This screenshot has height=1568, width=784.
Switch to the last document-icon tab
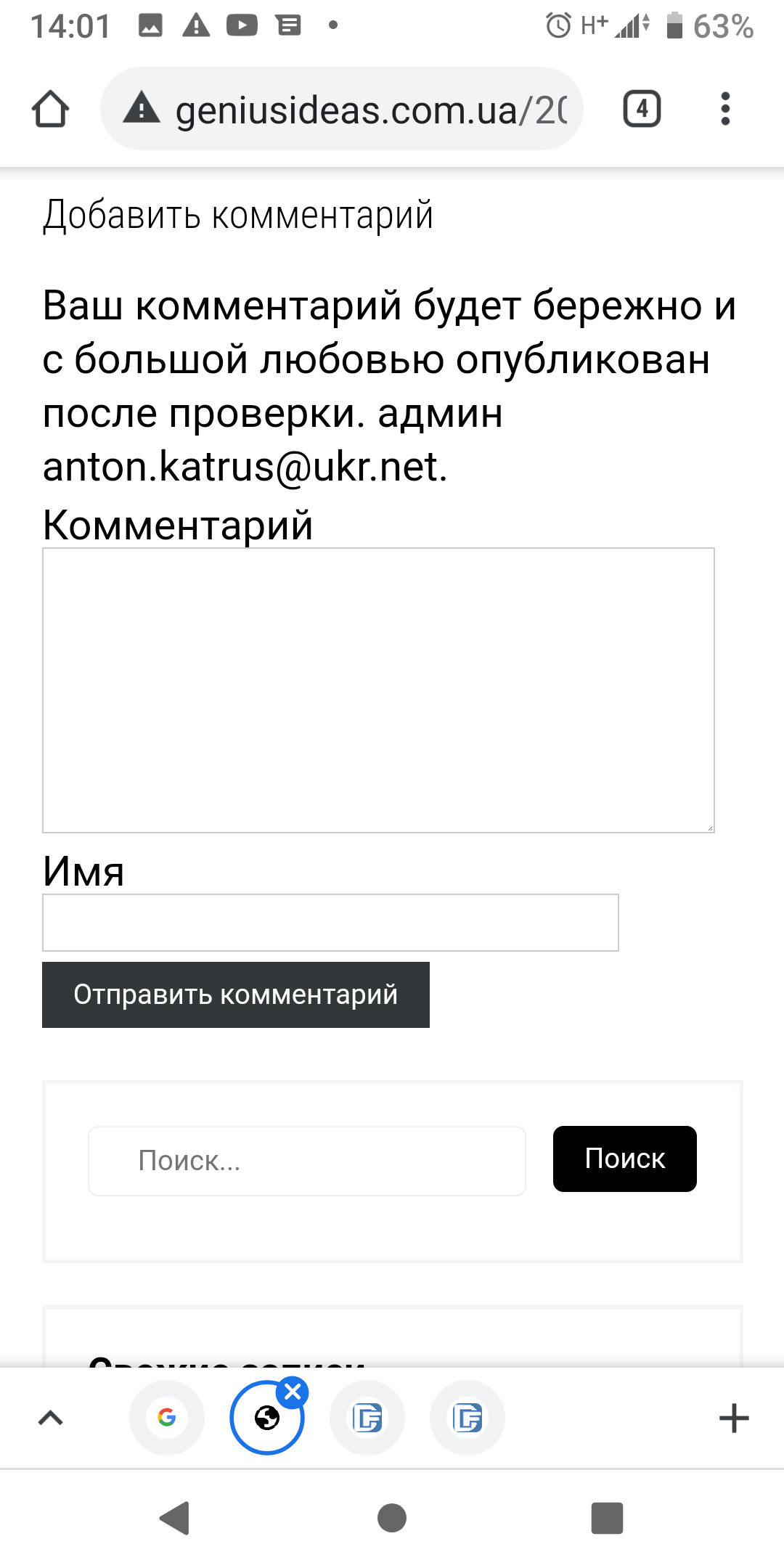[x=467, y=1418]
